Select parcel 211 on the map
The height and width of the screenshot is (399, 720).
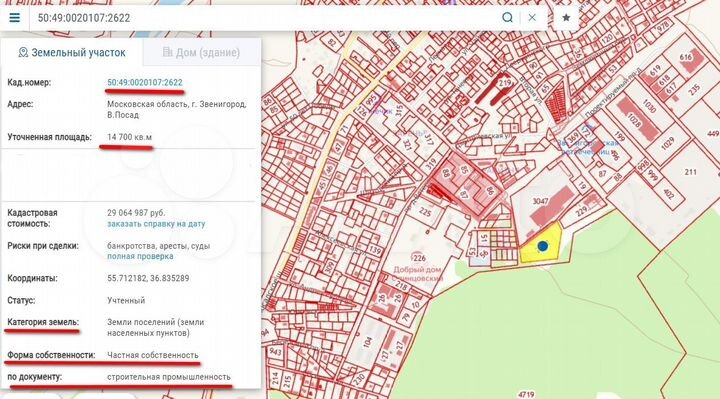(x=690, y=172)
